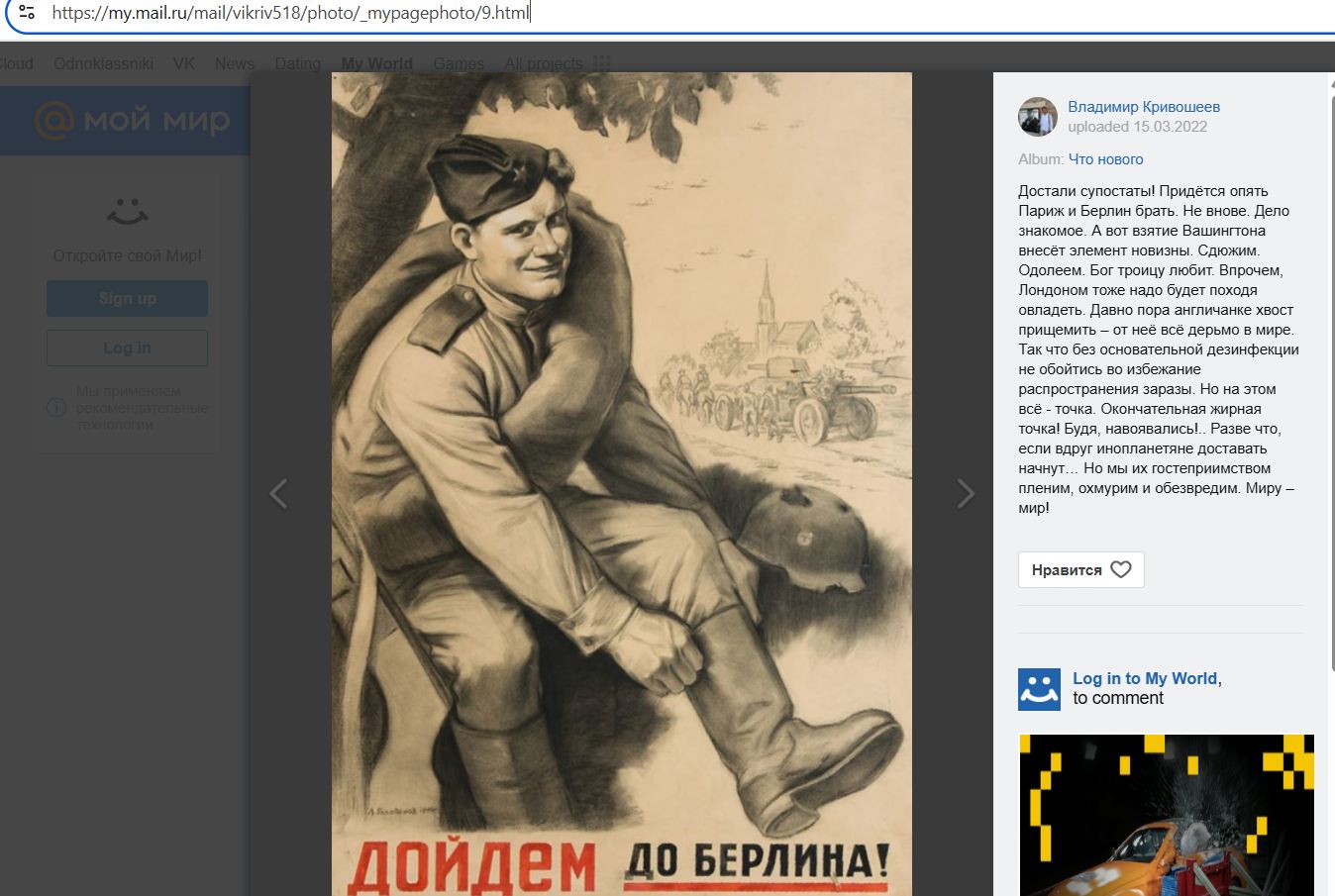Go to News in the top bar
1335x896 pixels.
(235, 63)
